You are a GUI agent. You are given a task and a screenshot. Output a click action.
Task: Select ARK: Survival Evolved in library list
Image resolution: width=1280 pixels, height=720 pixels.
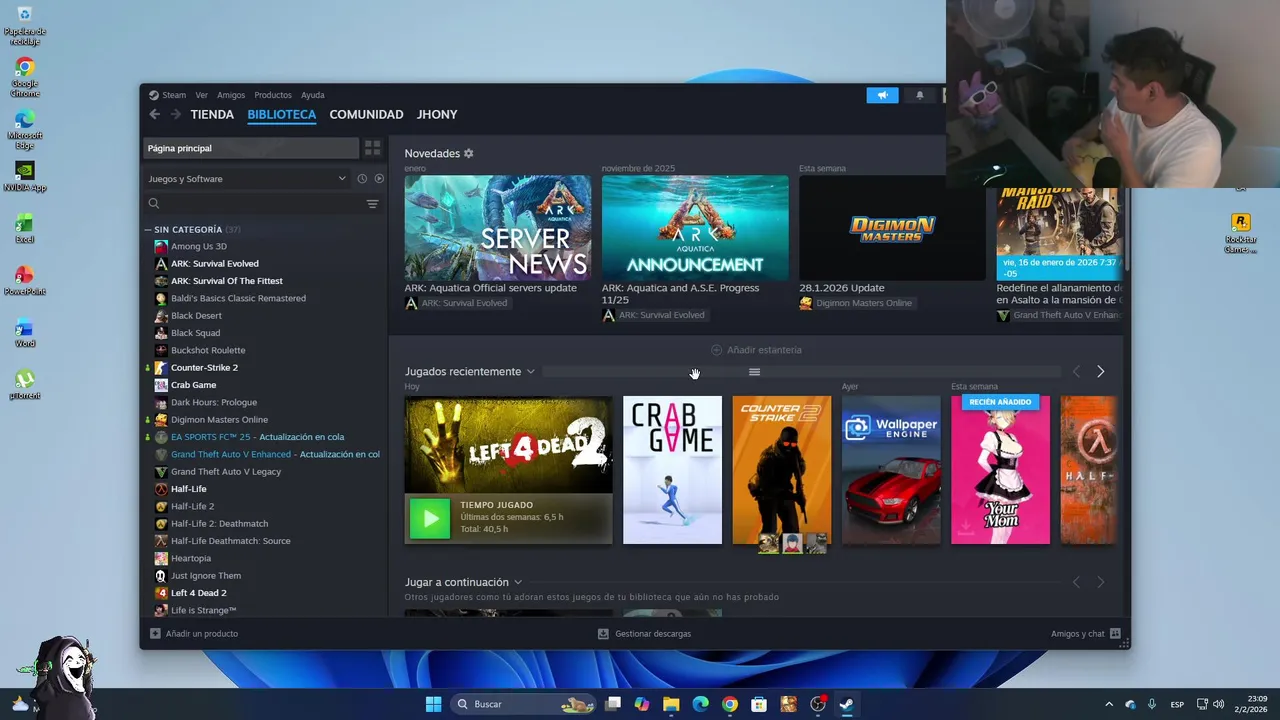214,264
